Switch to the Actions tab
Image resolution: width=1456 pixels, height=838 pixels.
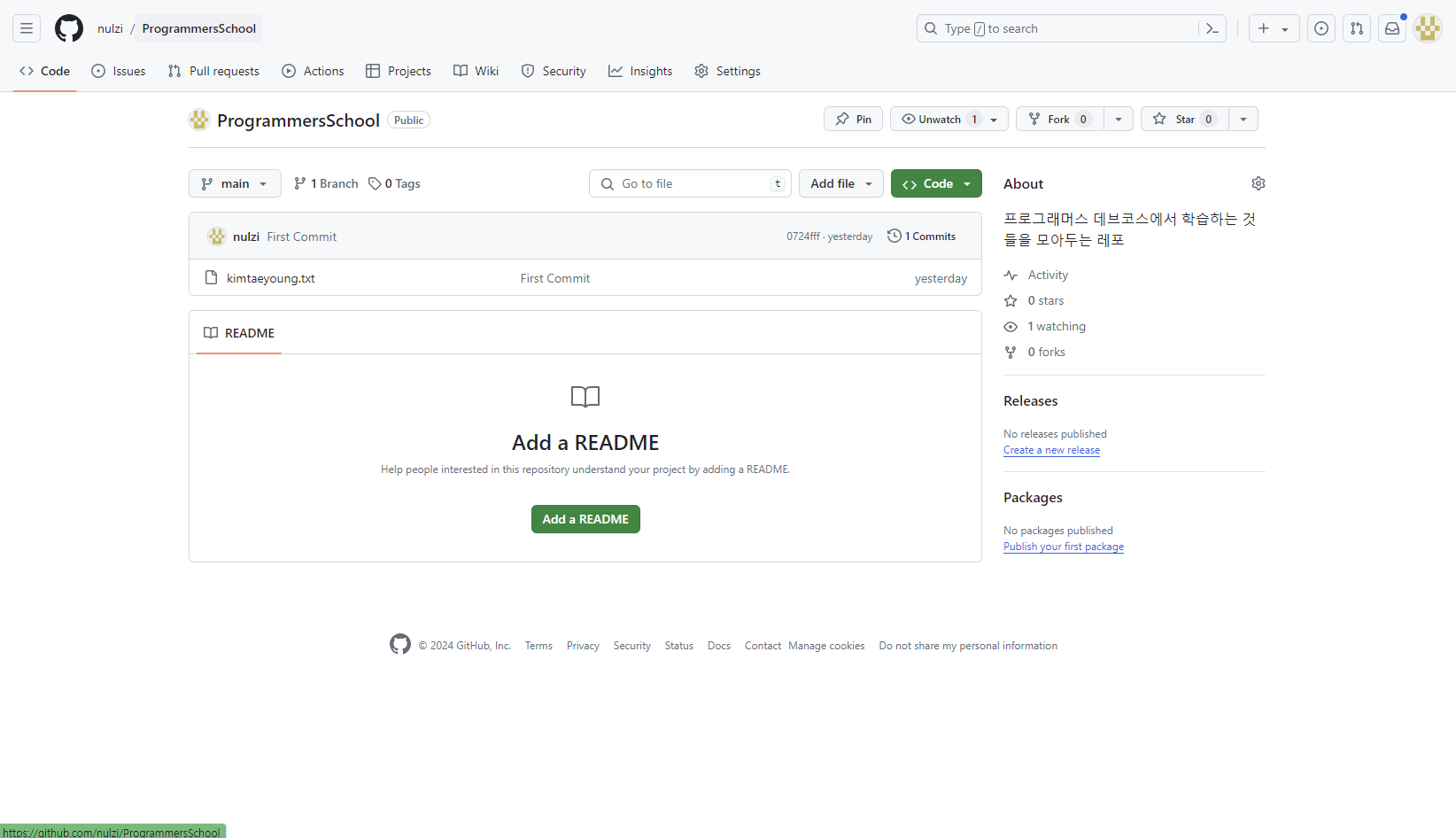tap(313, 71)
